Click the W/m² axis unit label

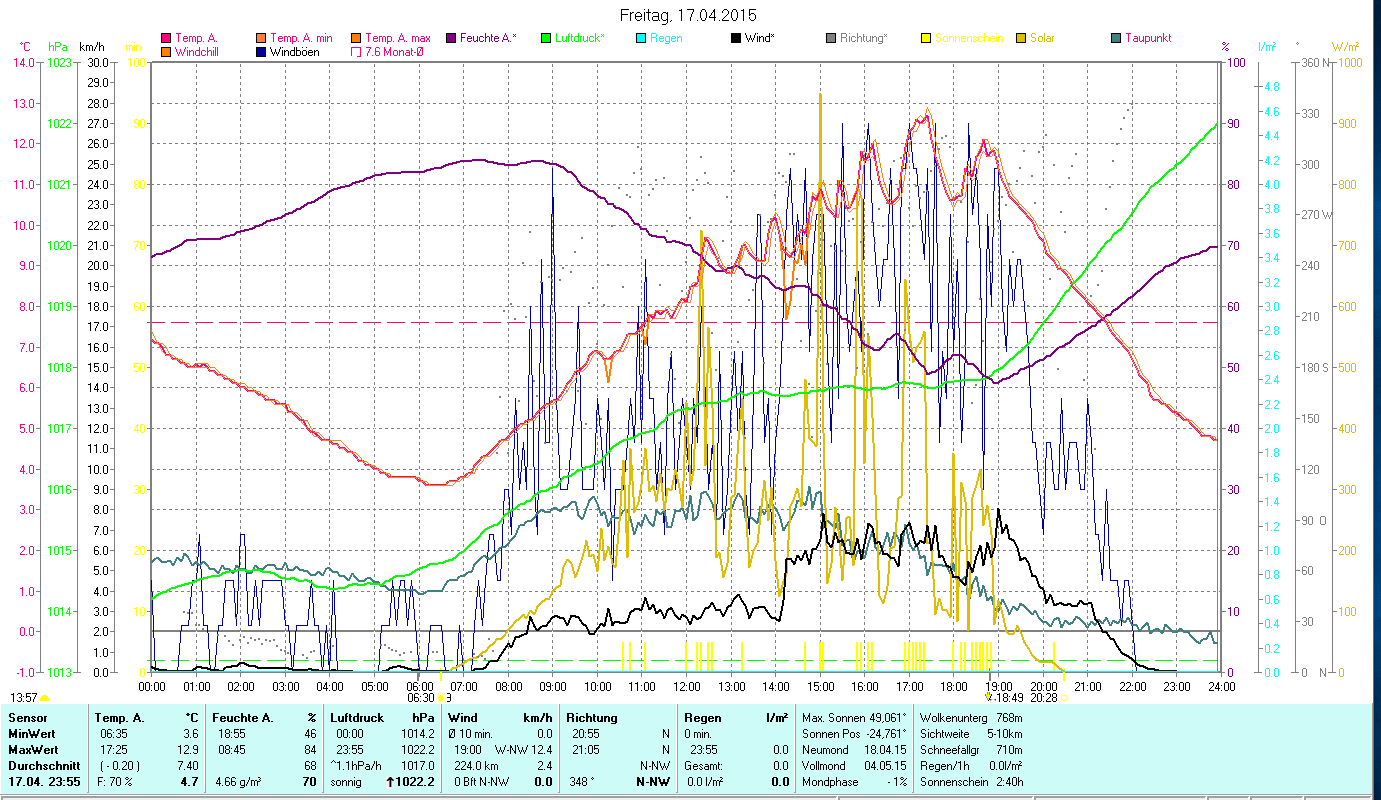click(1344, 47)
